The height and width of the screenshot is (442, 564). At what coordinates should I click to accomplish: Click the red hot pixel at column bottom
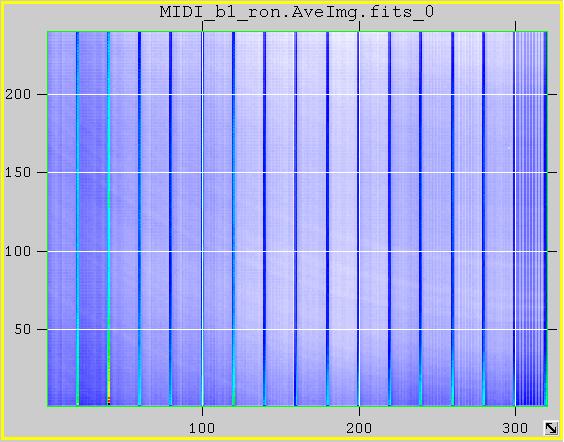pyautogui.click(x=109, y=400)
